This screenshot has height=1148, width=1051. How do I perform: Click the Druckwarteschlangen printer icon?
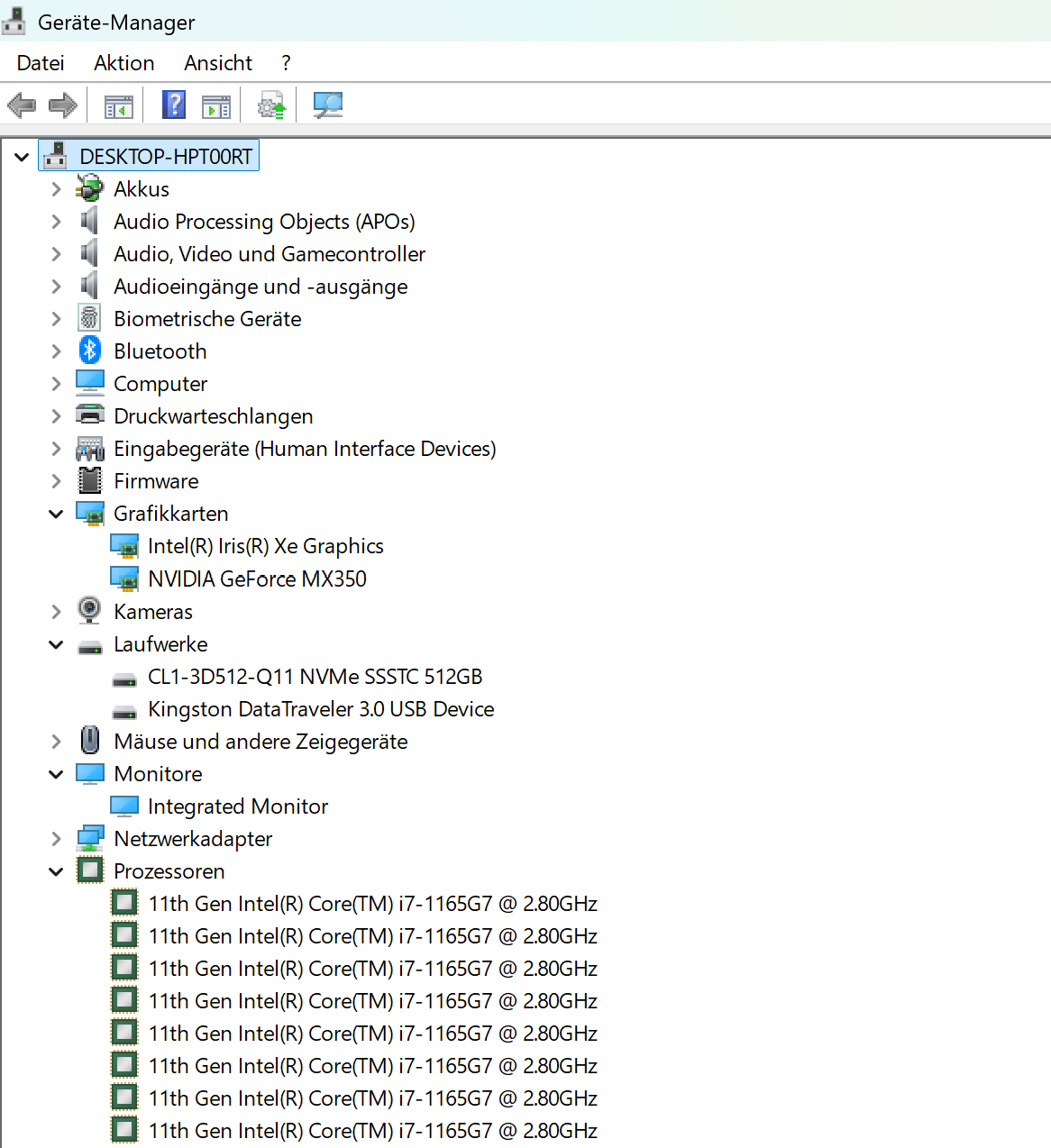pos(89,415)
